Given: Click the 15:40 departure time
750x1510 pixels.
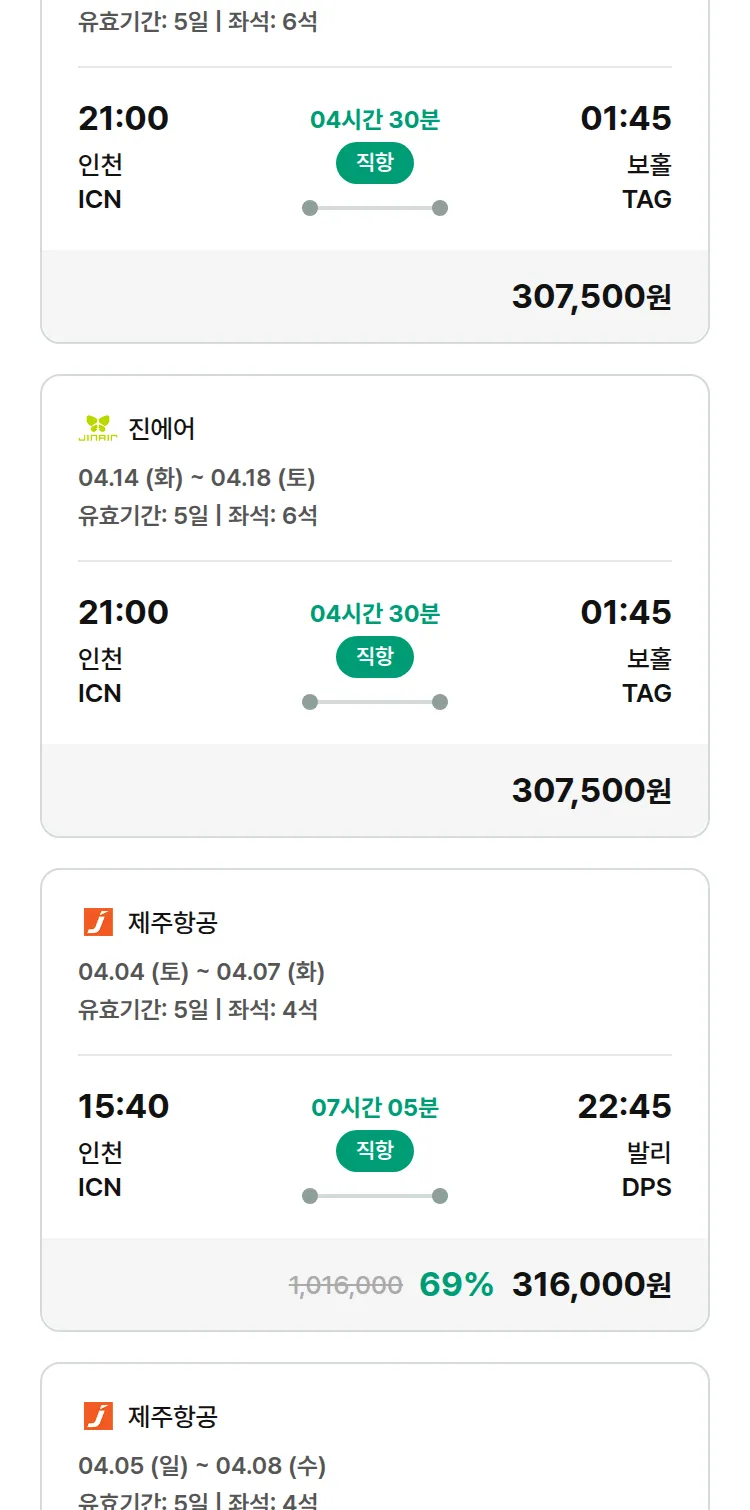Looking at the screenshot, I should click(124, 1107).
